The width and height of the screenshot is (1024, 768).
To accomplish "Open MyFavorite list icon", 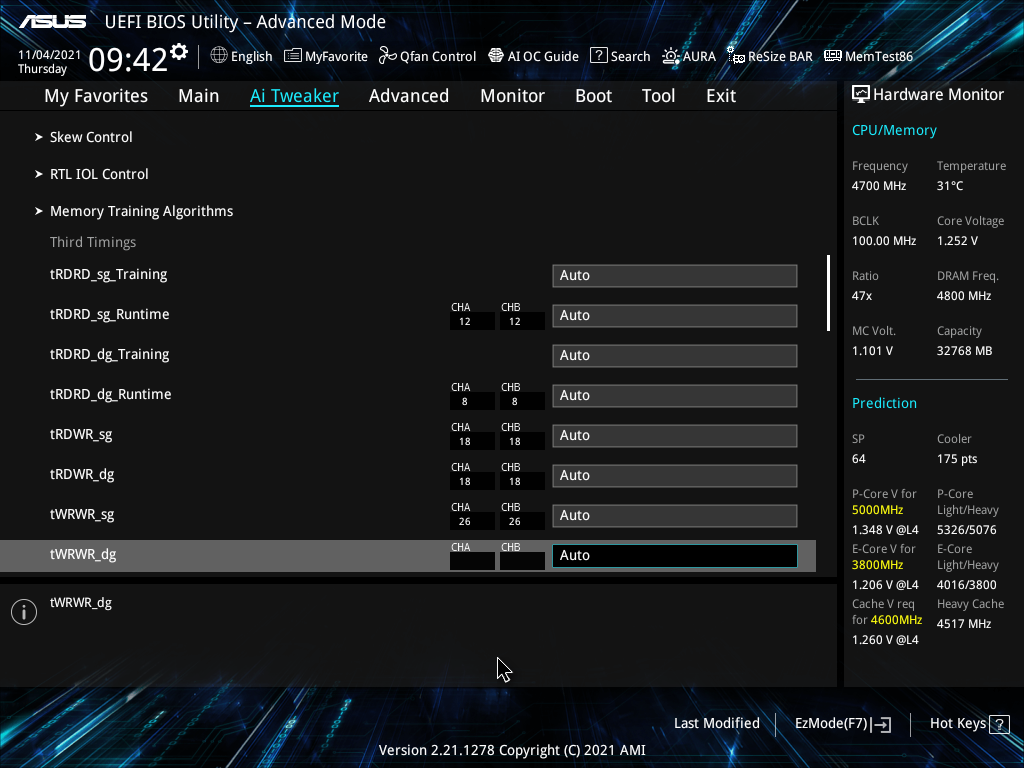I will pos(293,56).
